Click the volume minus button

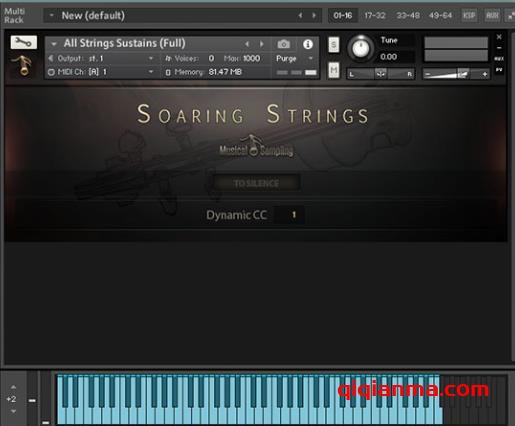tap(428, 74)
